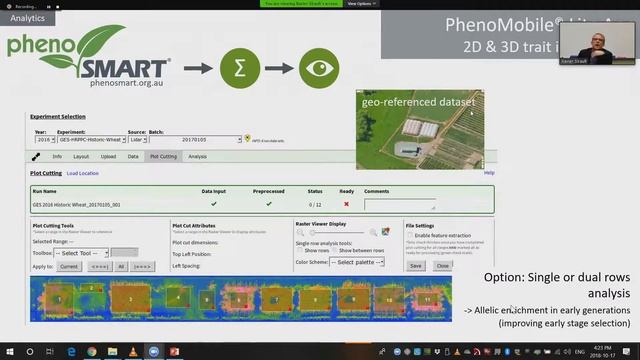Screen dimensions: 640x360
Task: Open File Explorer from the taskbar
Action: click(x=113, y=351)
